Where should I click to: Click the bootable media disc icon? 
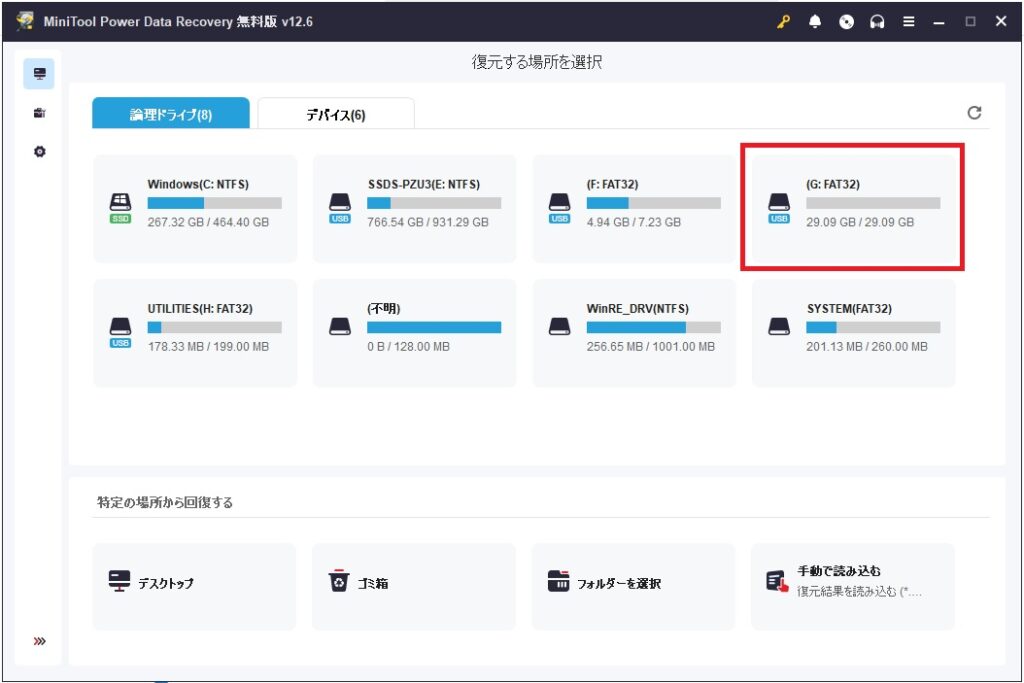tap(846, 22)
